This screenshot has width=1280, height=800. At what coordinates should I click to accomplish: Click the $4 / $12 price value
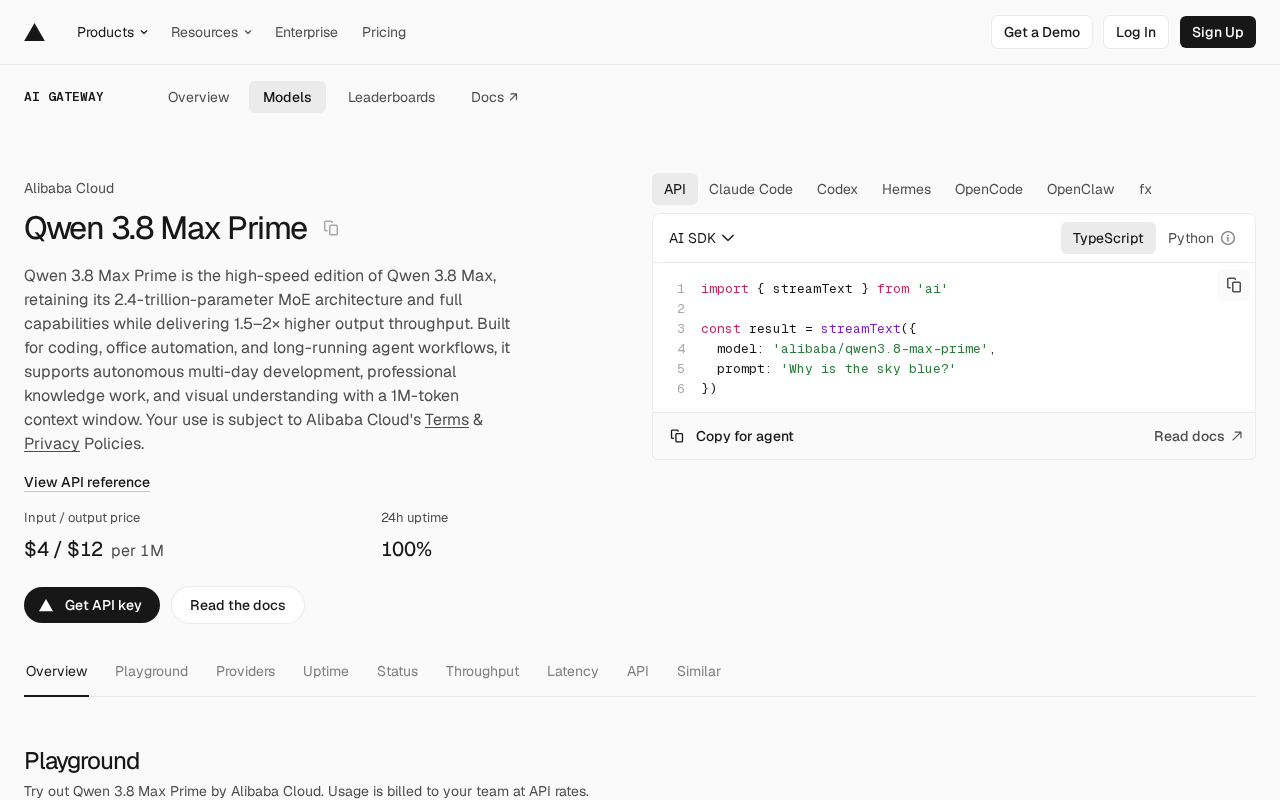tap(64, 549)
